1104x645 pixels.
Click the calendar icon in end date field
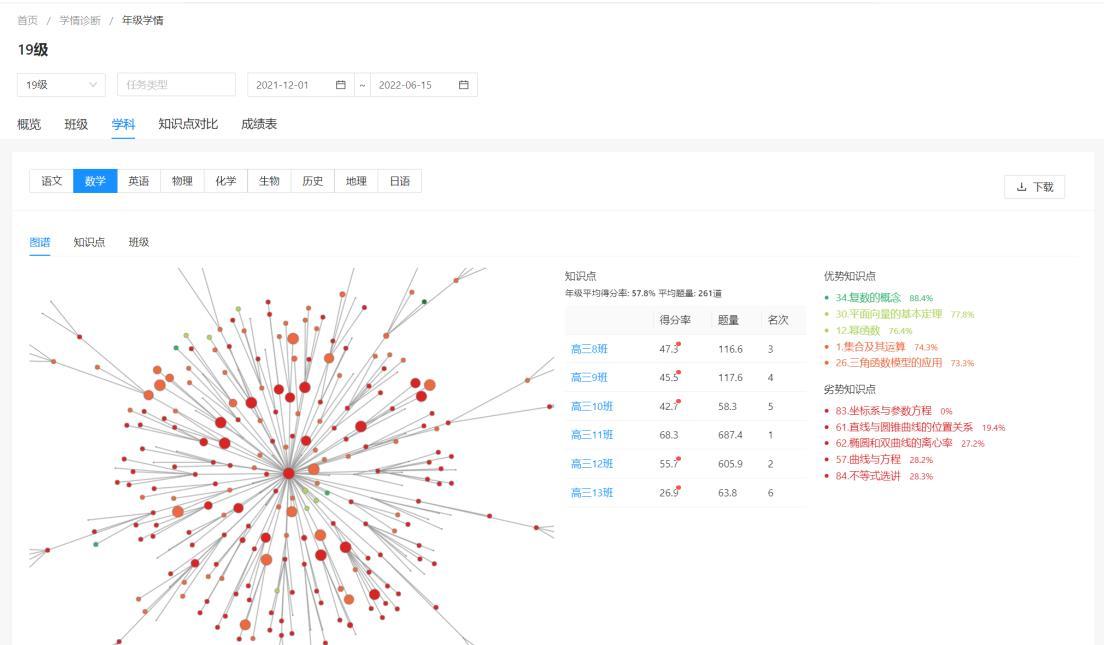(463, 84)
